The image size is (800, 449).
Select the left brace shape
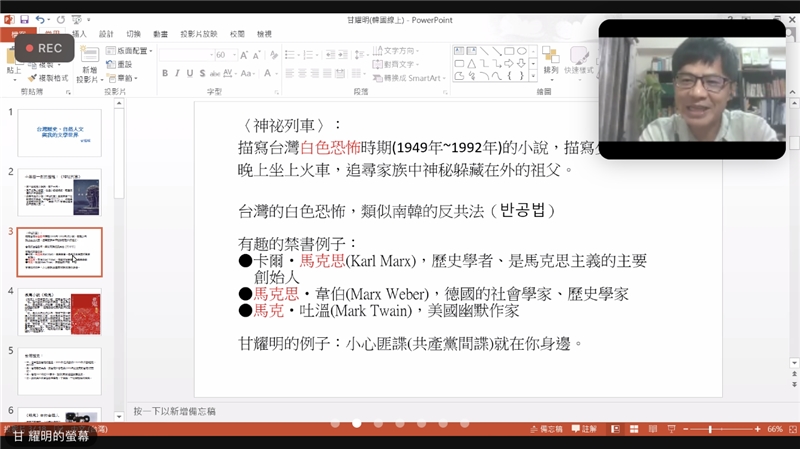click(509, 76)
